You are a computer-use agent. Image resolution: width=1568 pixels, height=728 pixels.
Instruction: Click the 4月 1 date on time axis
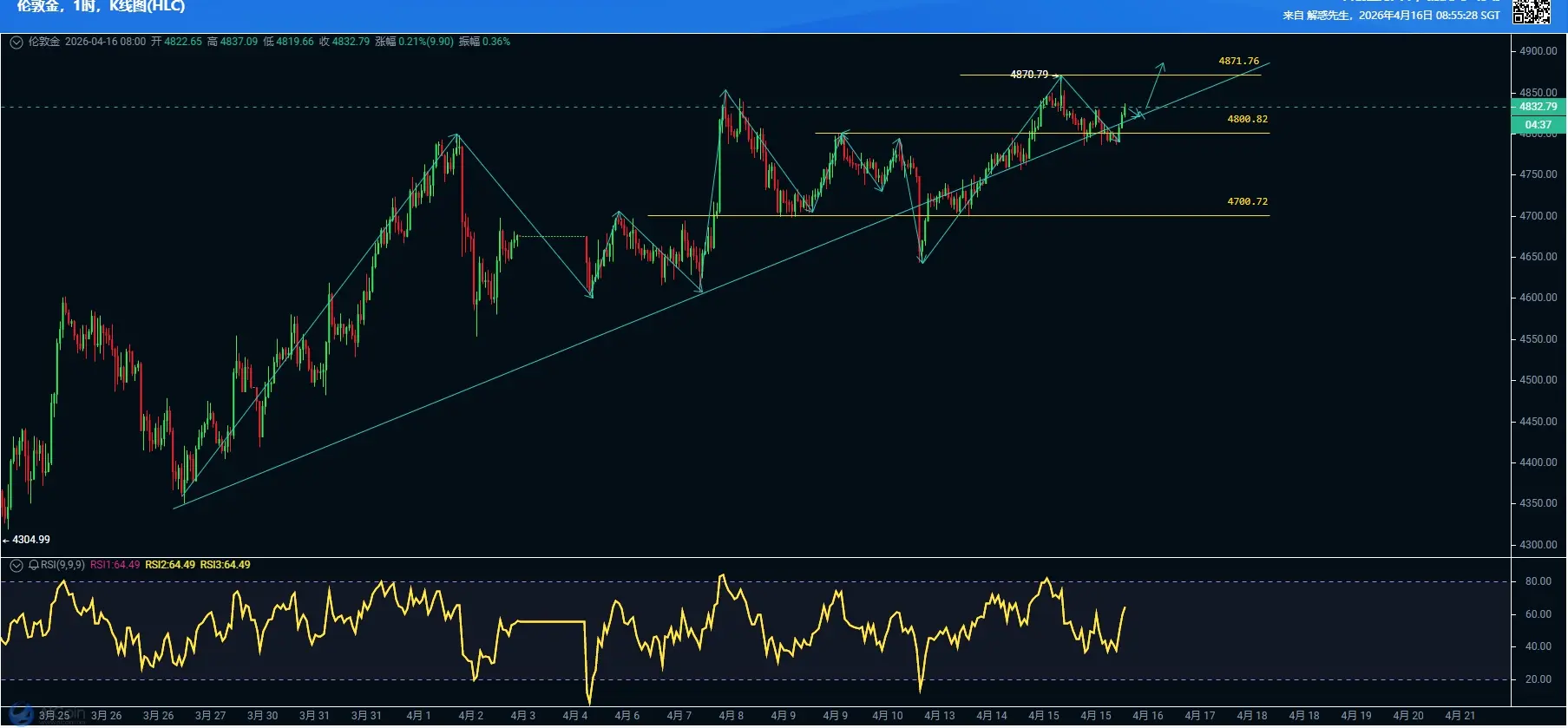tap(418, 716)
